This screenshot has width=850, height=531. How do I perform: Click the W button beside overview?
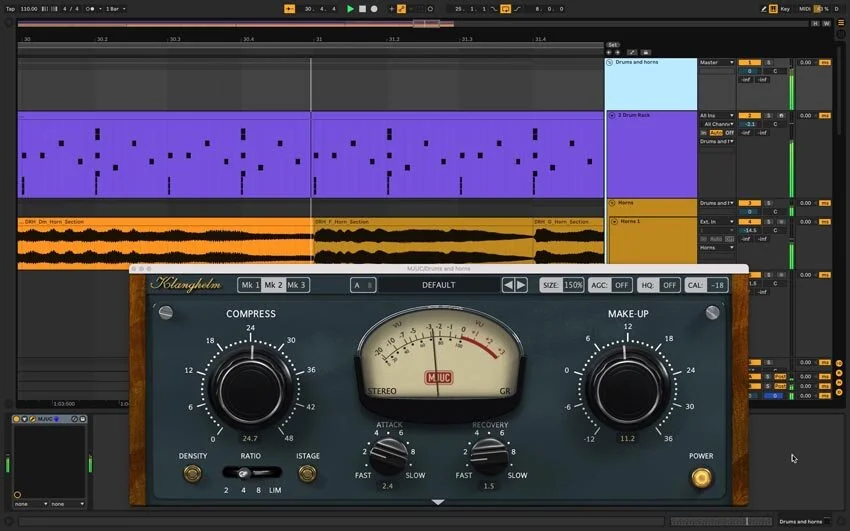point(826,23)
